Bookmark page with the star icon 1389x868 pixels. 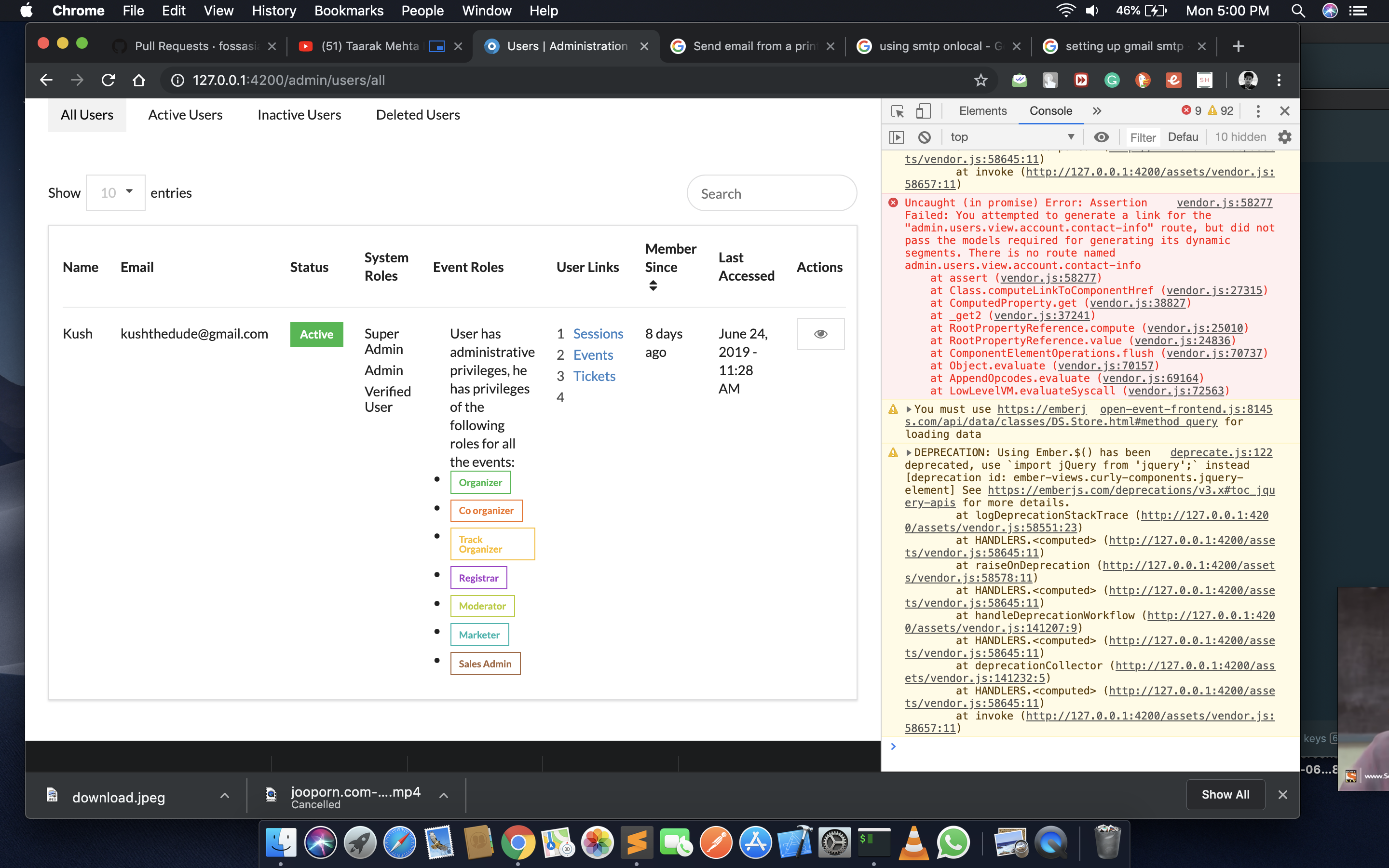click(981, 81)
